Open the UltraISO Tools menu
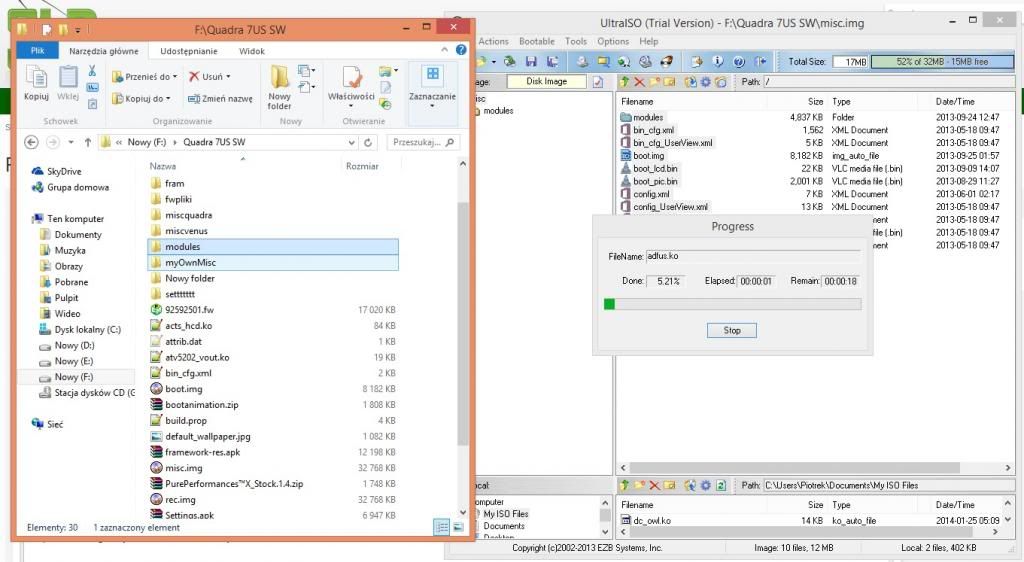The width and height of the screenshot is (1024, 562). pos(576,41)
